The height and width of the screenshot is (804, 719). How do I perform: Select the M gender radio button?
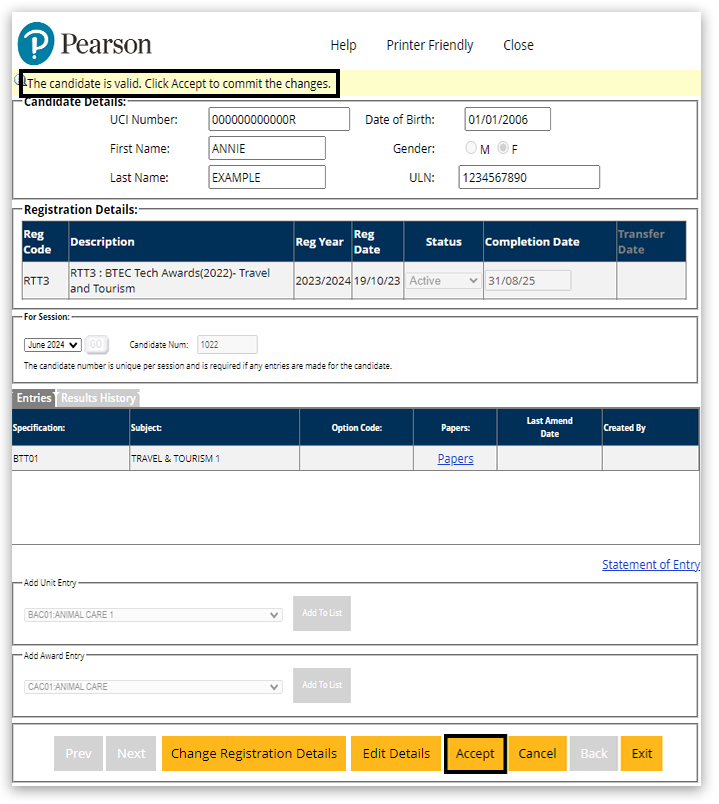471,149
